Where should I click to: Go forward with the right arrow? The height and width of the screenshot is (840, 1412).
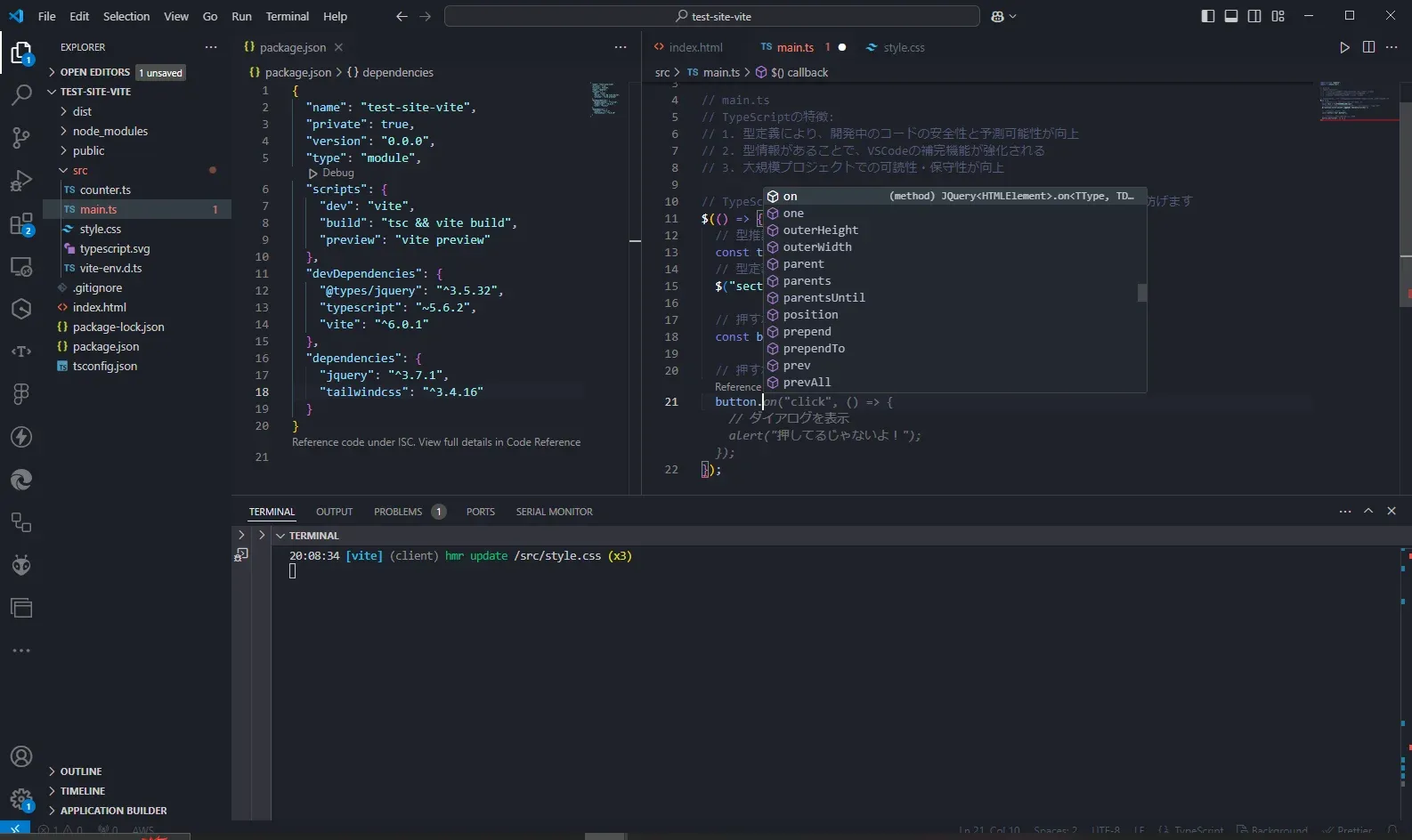pos(426,16)
